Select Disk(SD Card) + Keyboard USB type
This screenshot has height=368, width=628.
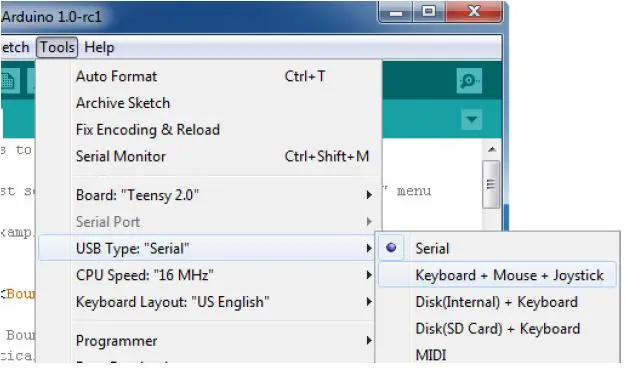497,329
